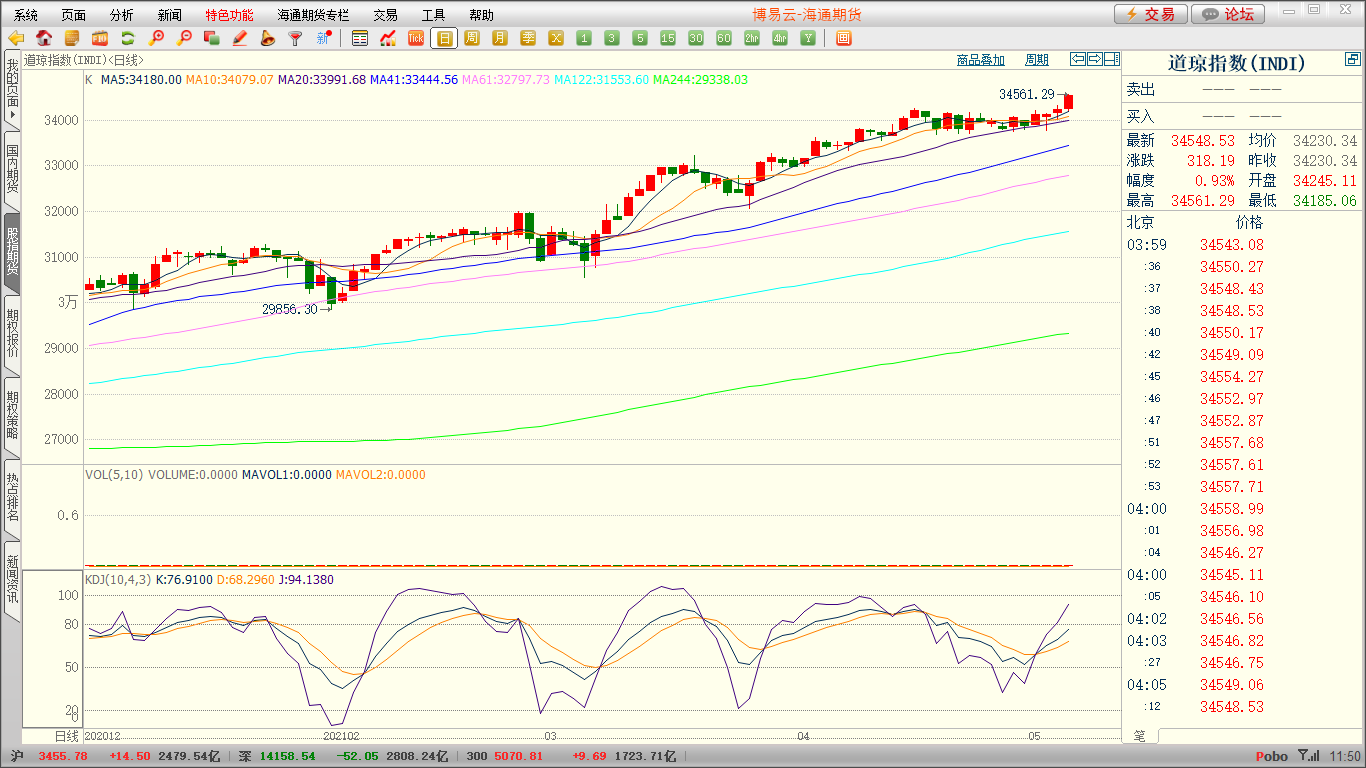Select the monthly 月 period button

point(500,38)
